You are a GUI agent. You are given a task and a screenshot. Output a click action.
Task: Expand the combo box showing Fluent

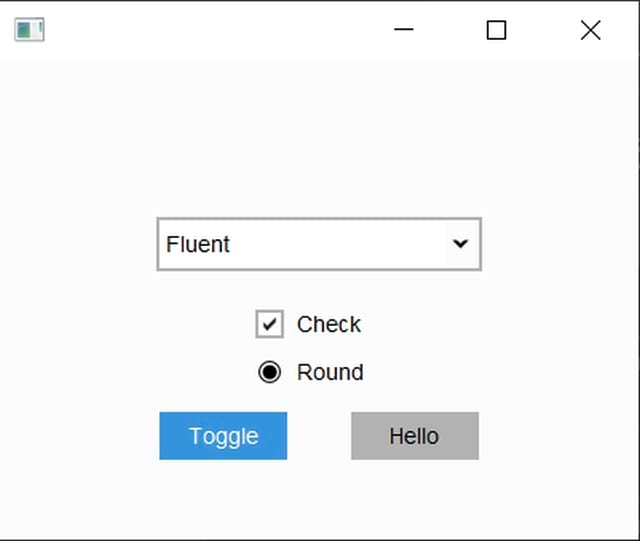pos(319,244)
